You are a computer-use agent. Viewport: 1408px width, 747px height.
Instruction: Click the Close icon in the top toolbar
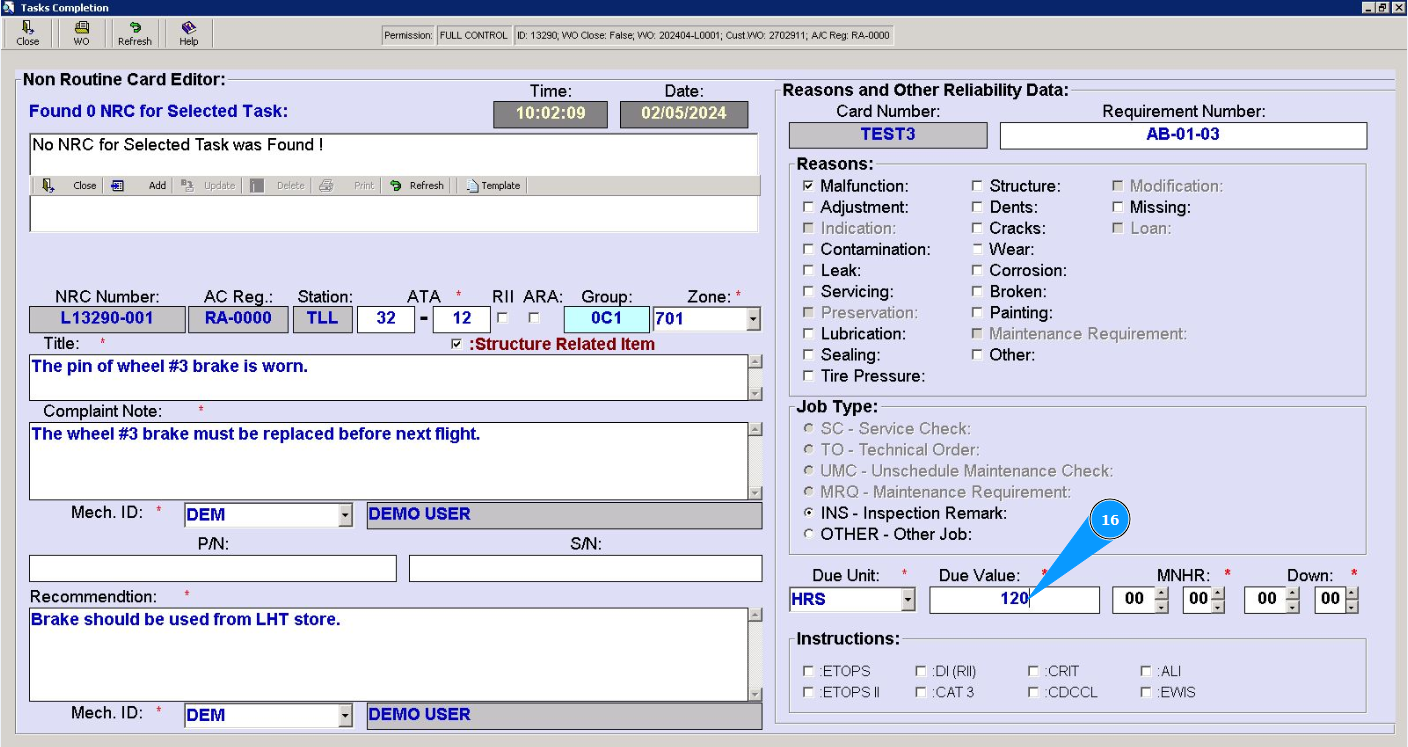(x=28, y=33)
